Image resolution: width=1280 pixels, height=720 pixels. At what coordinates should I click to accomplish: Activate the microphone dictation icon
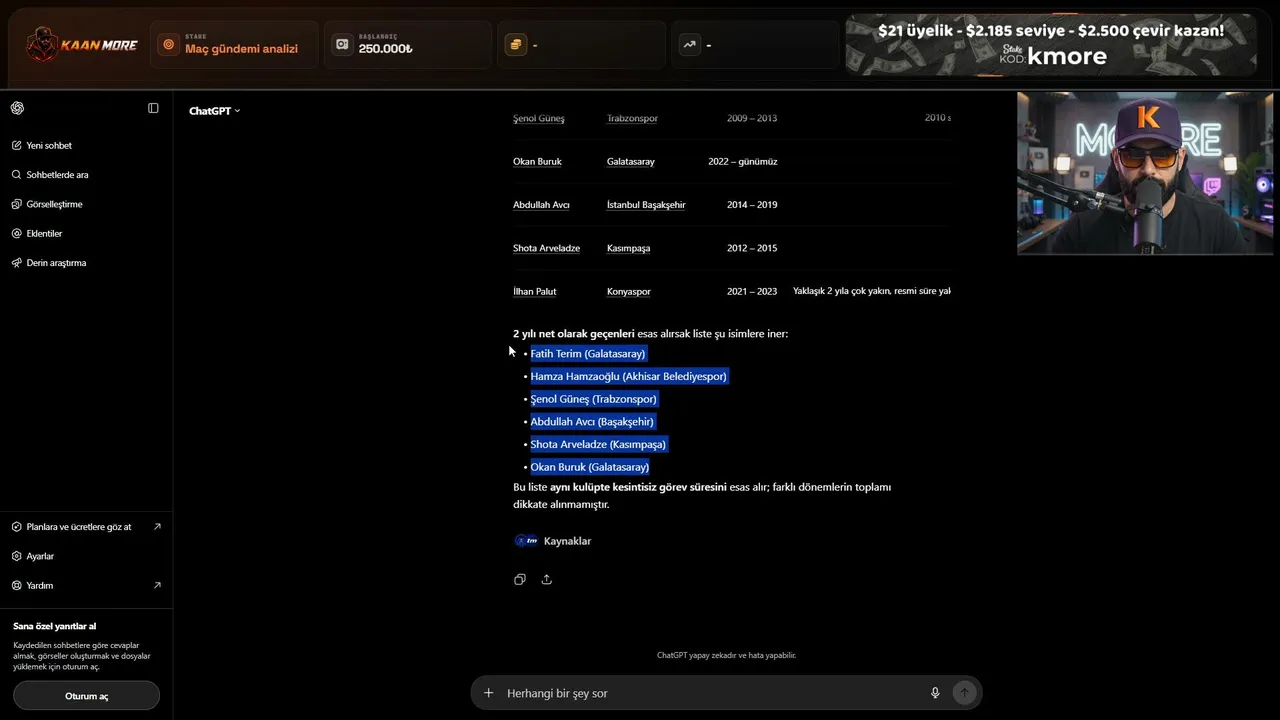(x=935, y=693)
